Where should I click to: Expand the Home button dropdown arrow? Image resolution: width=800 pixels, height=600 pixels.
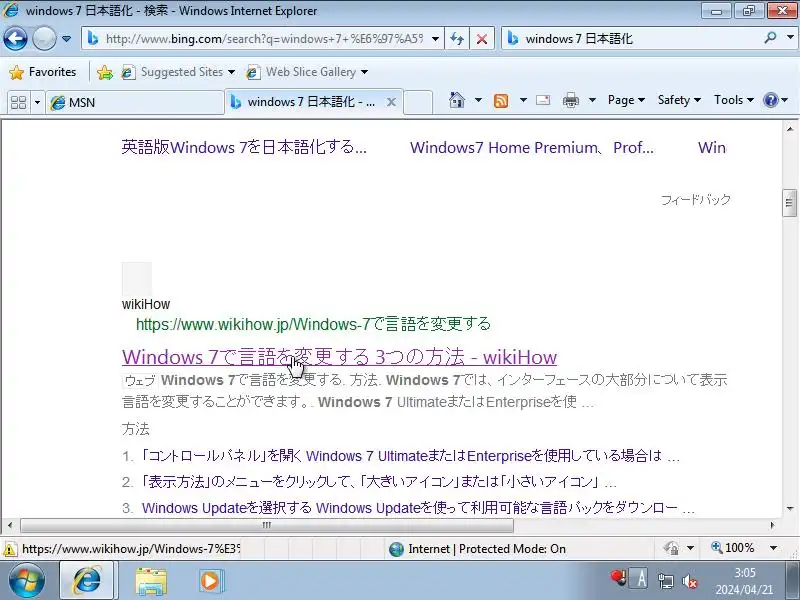tap(478, 100)
